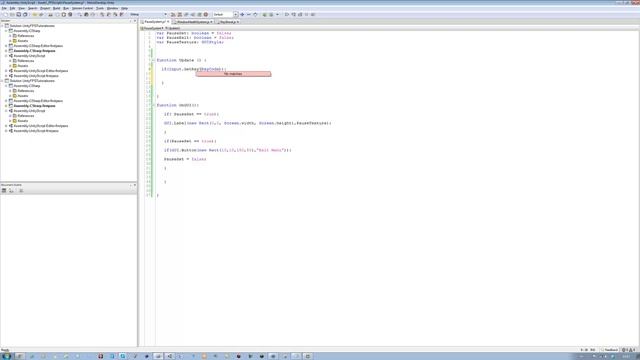Collapse the first Solution UnityFPSTutorial node
Image resolution: width=640 pixels, height=360 pixels.
point(2,26)
